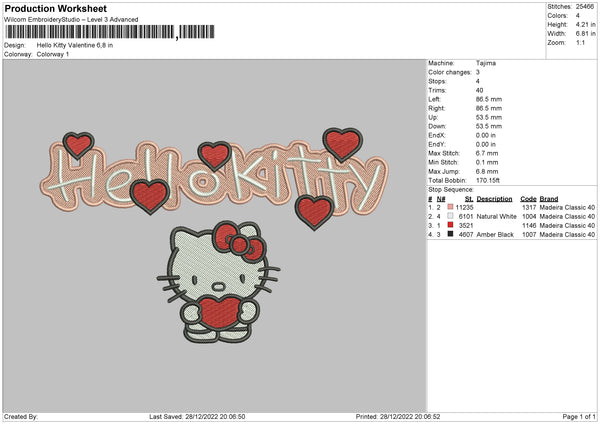Click thread code 1007
This screenshot has height=424, width=600.
tap(529, 235)
